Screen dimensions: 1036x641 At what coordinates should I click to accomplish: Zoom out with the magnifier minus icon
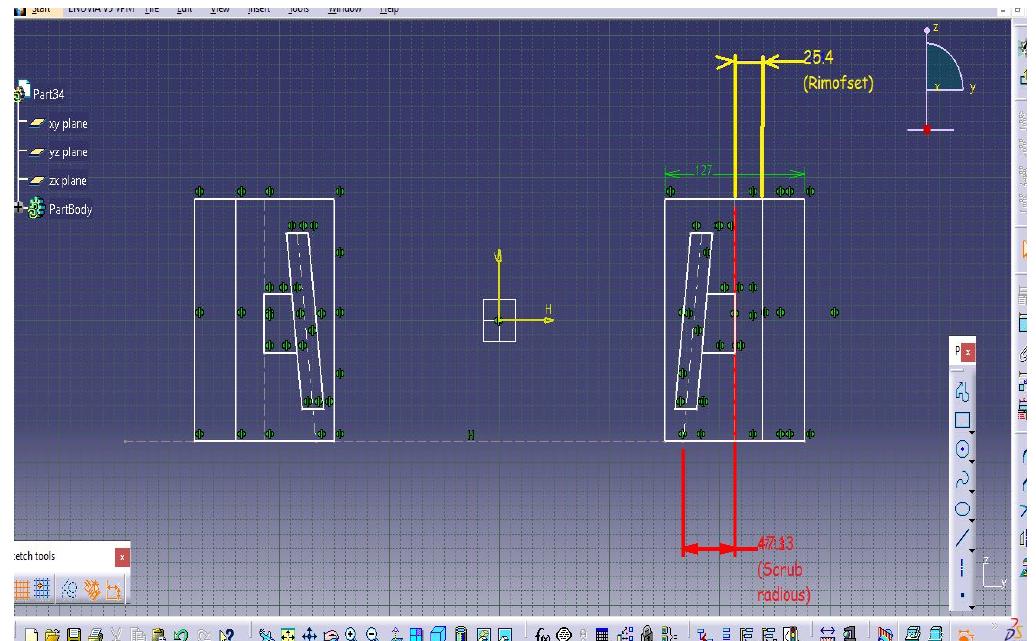click(x=373, y=635)
